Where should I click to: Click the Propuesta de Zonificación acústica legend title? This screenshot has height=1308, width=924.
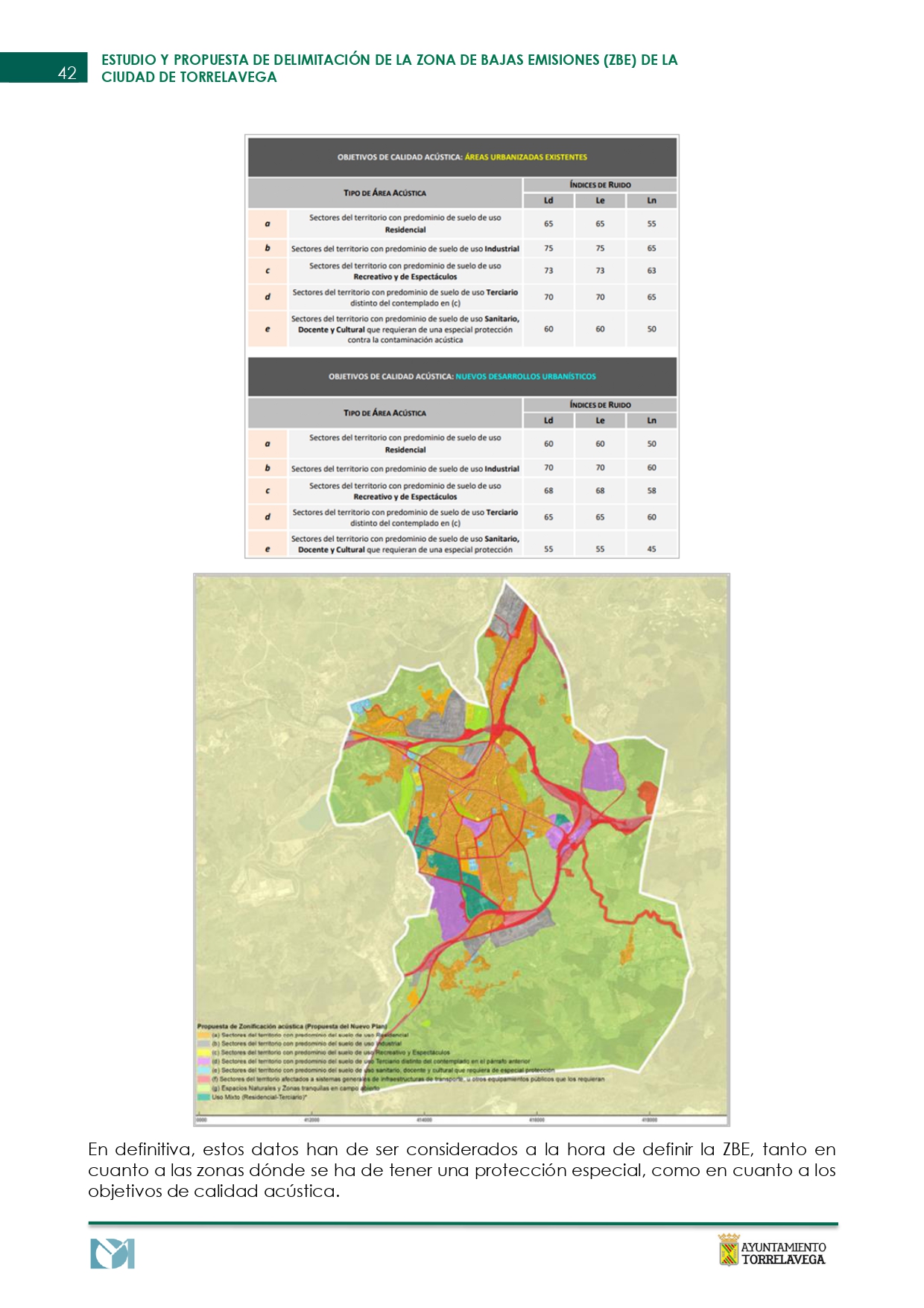click(292, 1026)
